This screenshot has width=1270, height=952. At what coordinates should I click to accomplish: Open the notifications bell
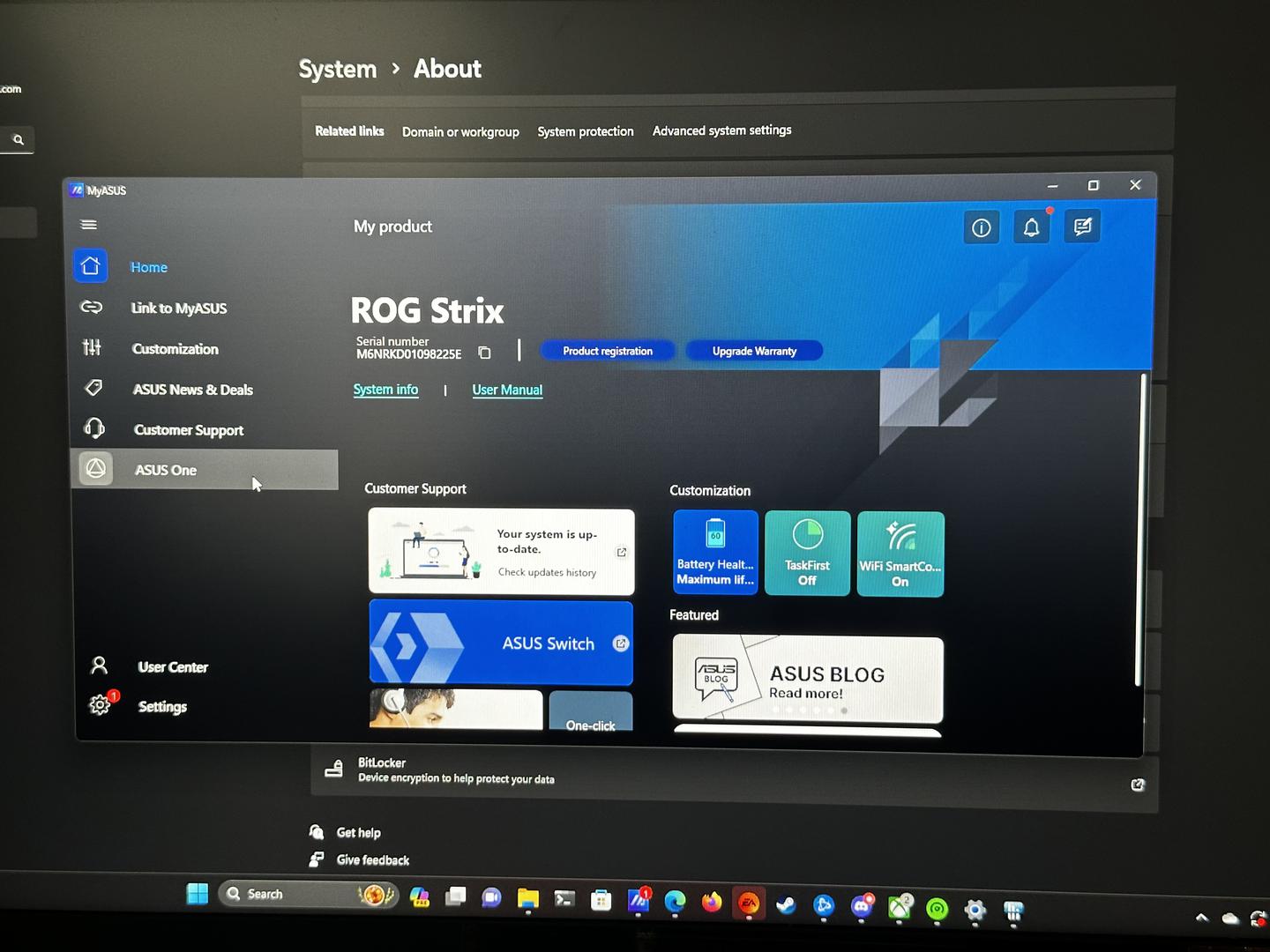(x=1031, y=227)
